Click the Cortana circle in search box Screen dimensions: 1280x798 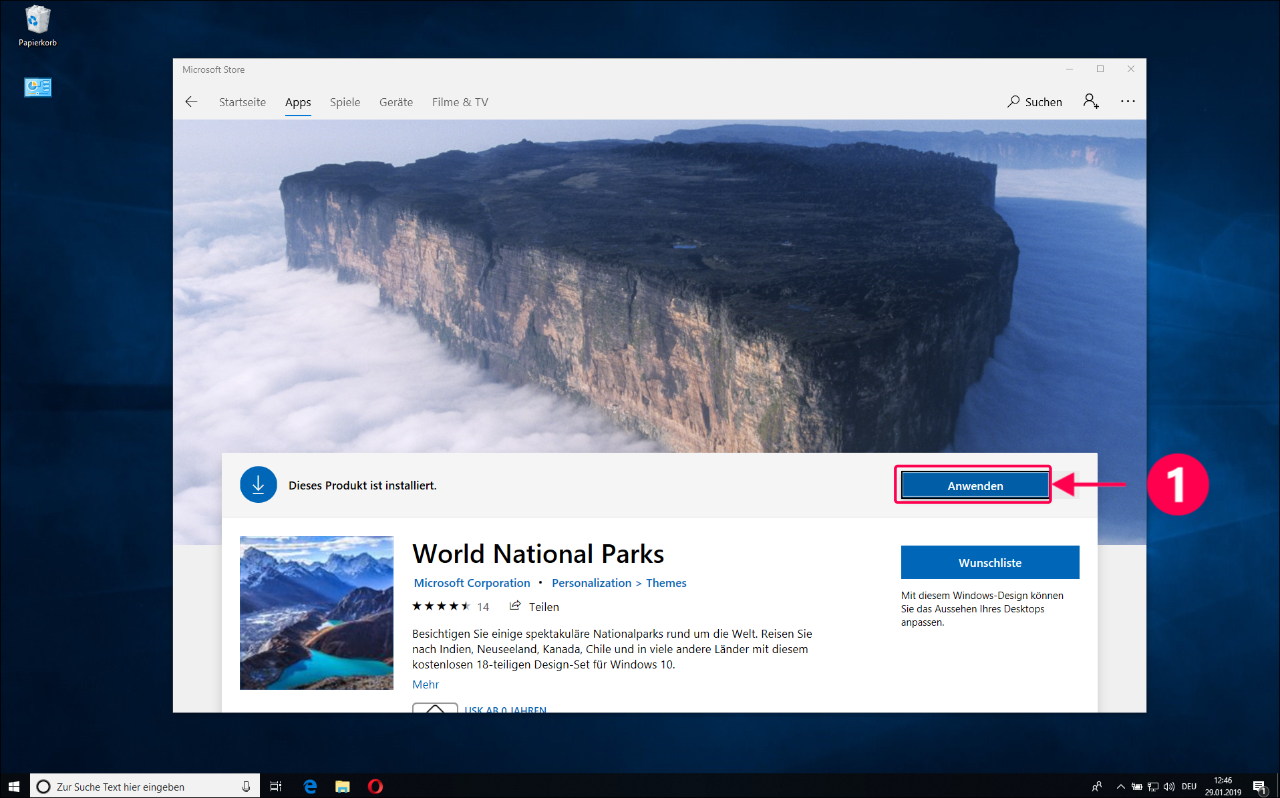[43, 787]
